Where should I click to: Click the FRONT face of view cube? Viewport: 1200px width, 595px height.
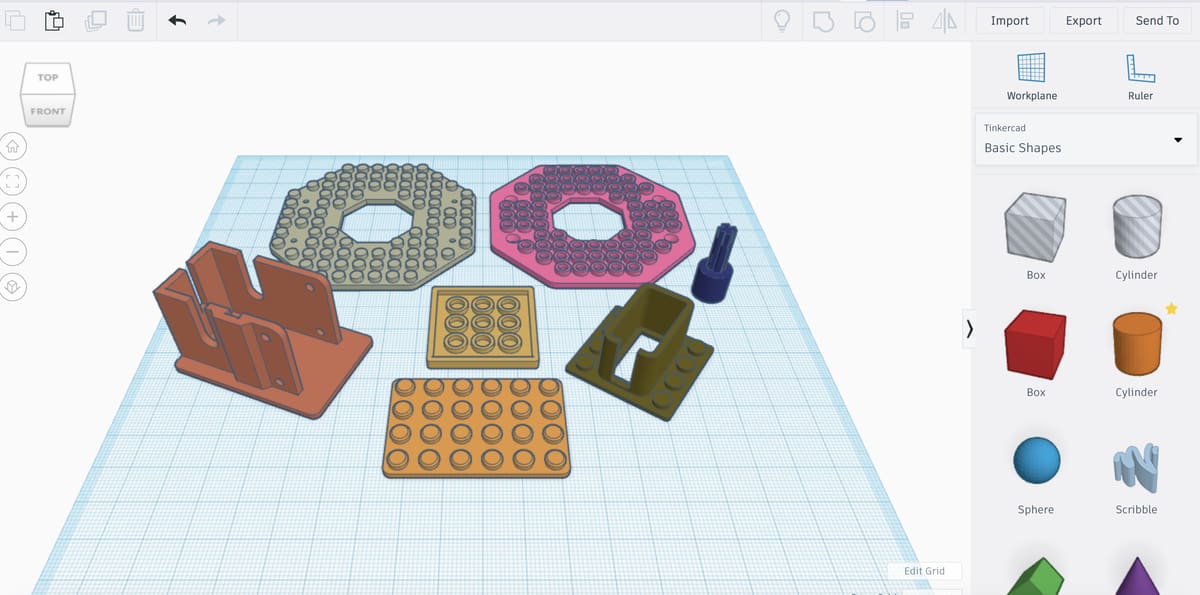click(x=47, y=111)
